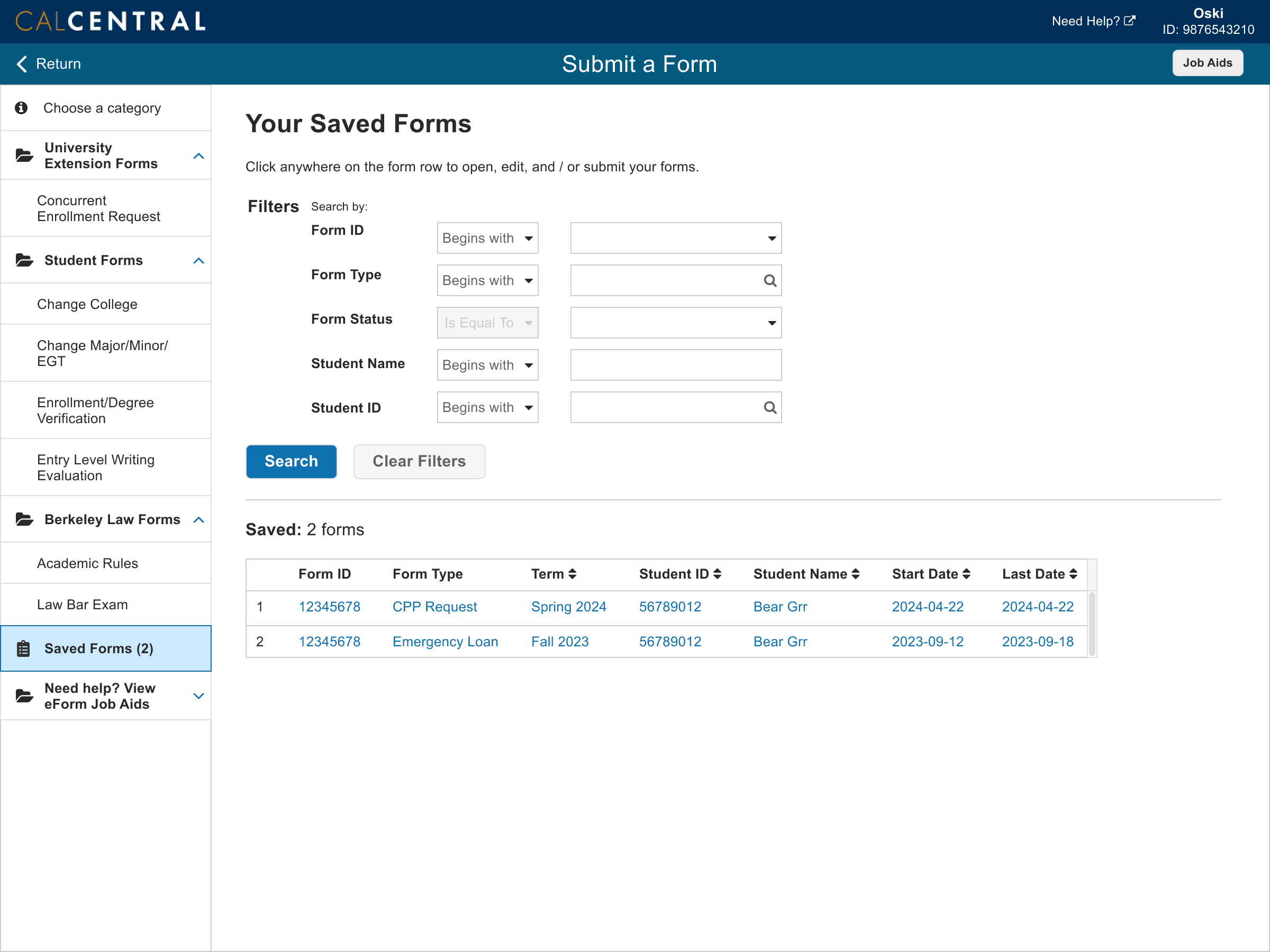Viewport: 1270px width, 952px height.
Task: Expand Need help eForm Job Aids section
Action: (198, 696)
